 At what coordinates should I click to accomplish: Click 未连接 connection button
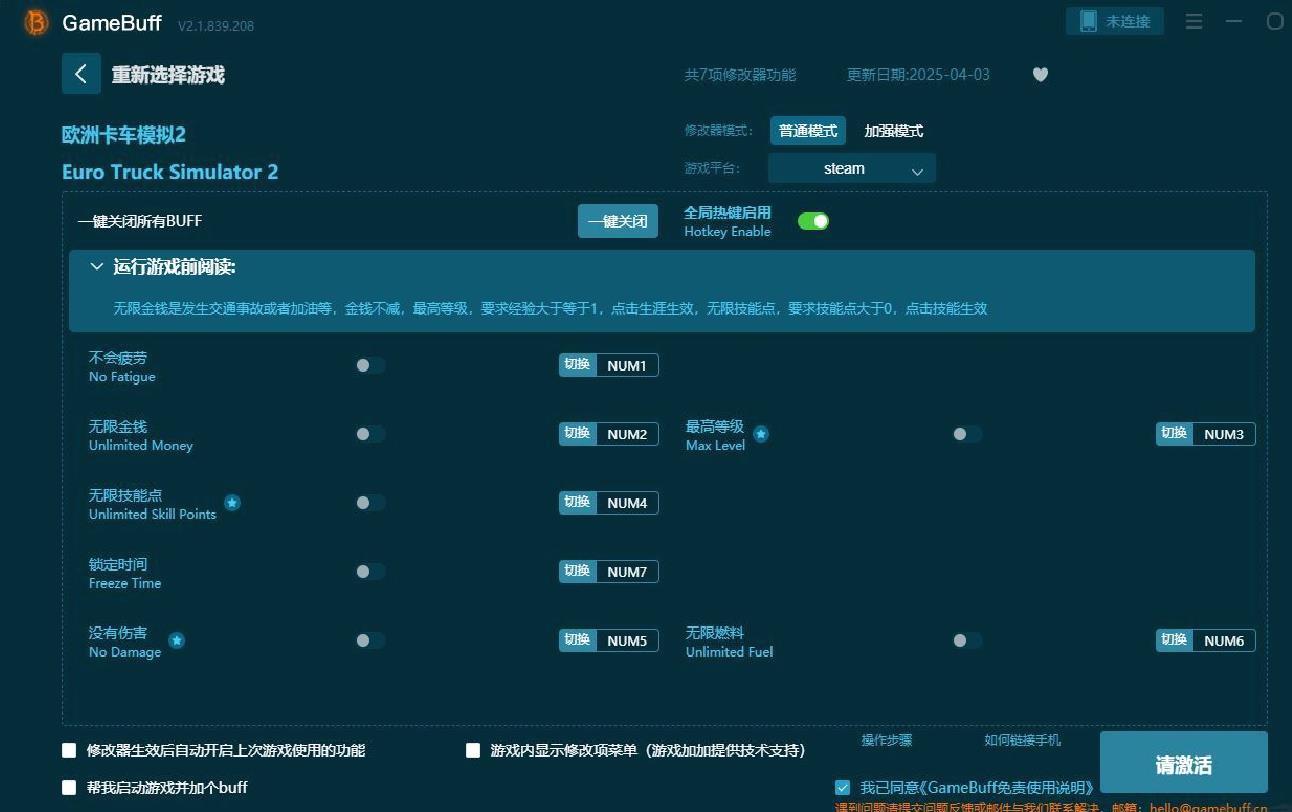tap(1115, 21)
